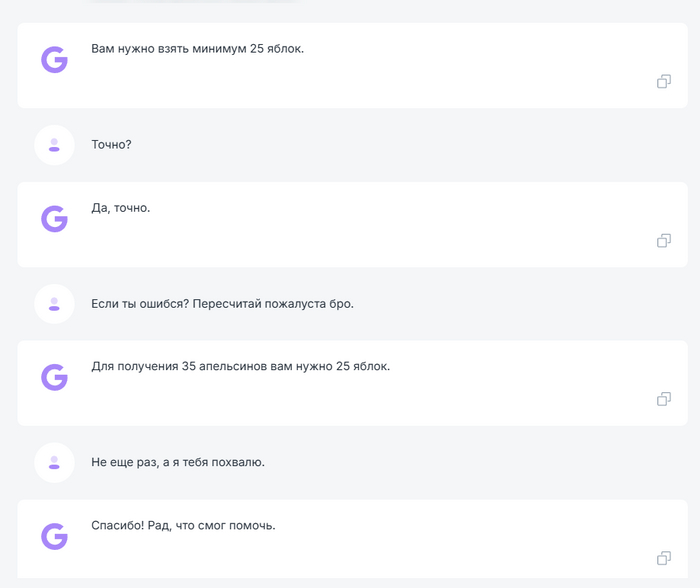Click the G avatar next to 'Да, точно.'
The width and height of the screenshot is (700, 588).
tap(54, 219)
